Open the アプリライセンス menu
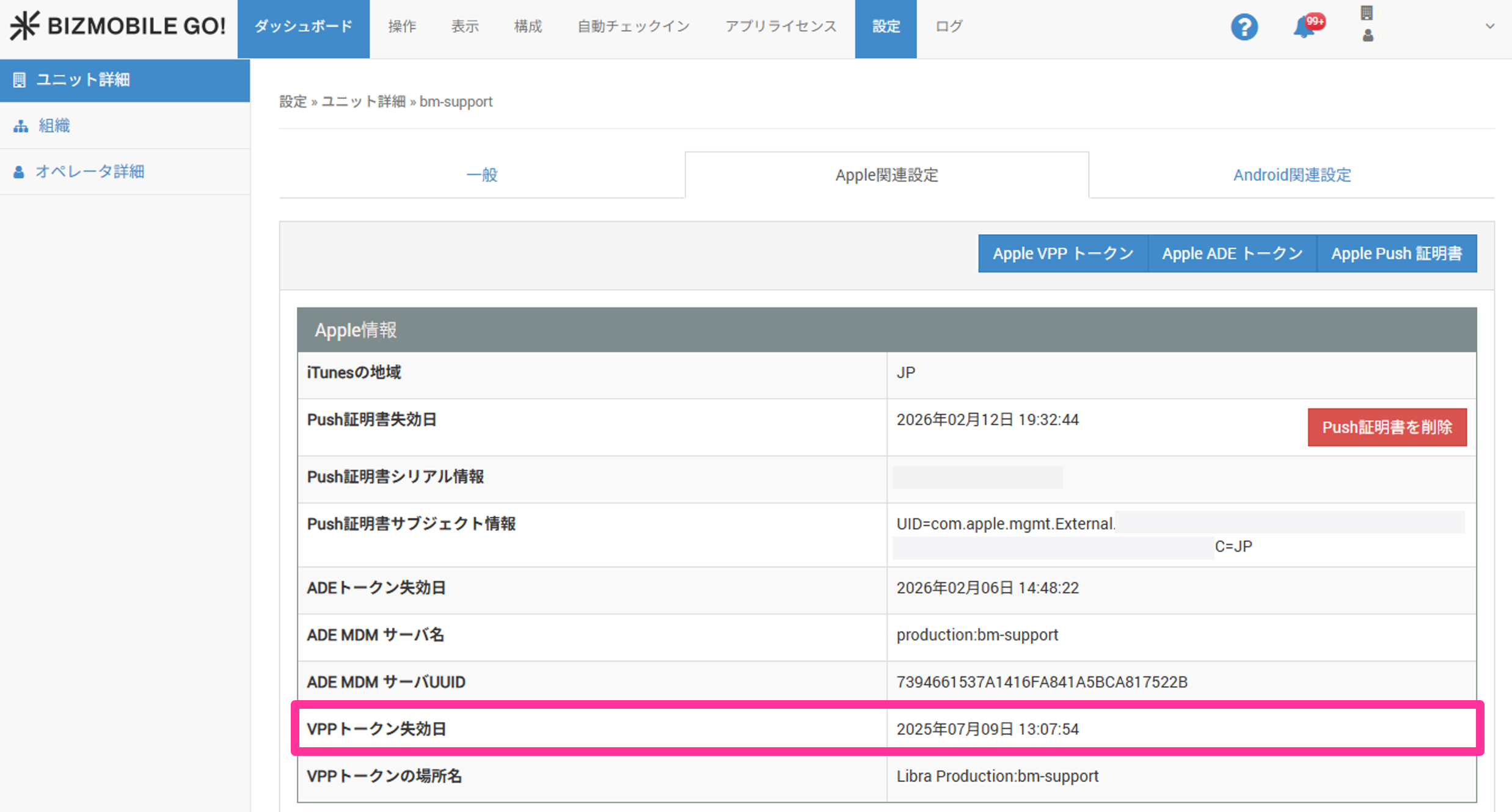The width and height of the screenshot is (1512, 812). [x=780, y=27]
